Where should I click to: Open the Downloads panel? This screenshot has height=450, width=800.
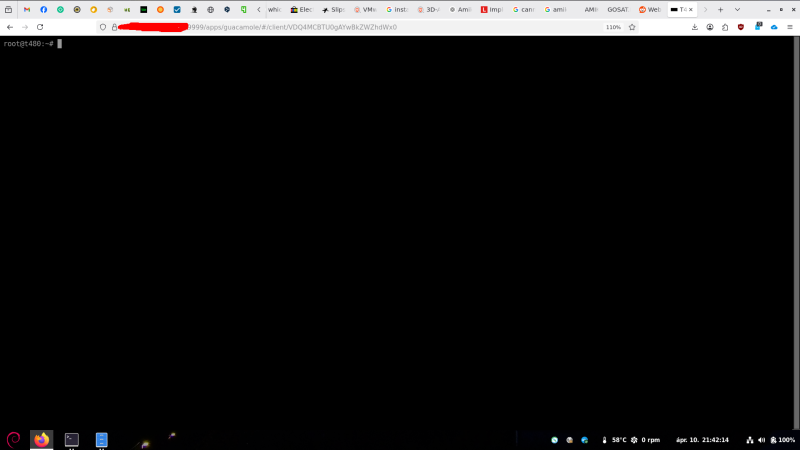tap(695, 27)
